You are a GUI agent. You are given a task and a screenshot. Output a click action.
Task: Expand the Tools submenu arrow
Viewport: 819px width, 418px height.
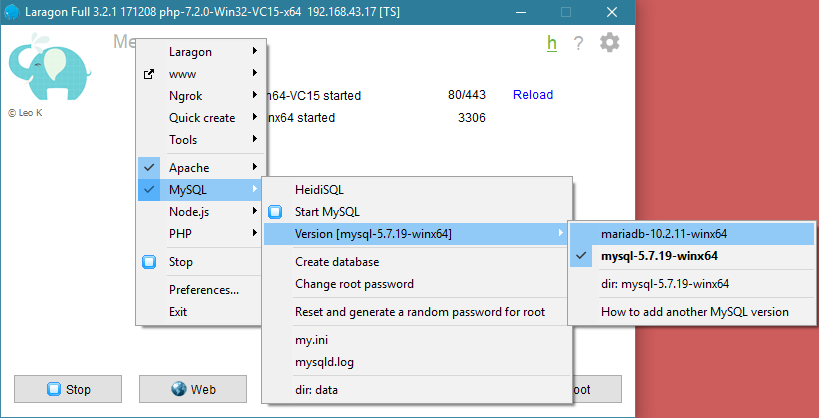[x=254, y=139]
